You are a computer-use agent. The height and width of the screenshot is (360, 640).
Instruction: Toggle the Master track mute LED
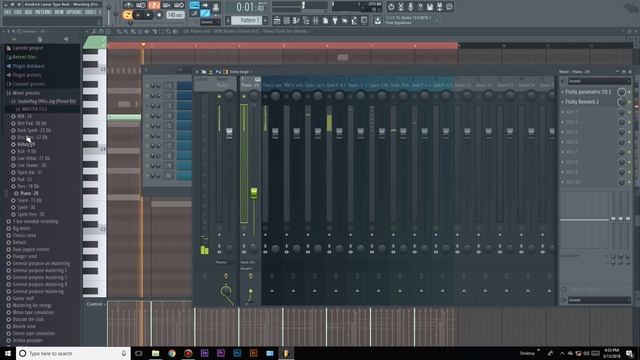(219, 97)
